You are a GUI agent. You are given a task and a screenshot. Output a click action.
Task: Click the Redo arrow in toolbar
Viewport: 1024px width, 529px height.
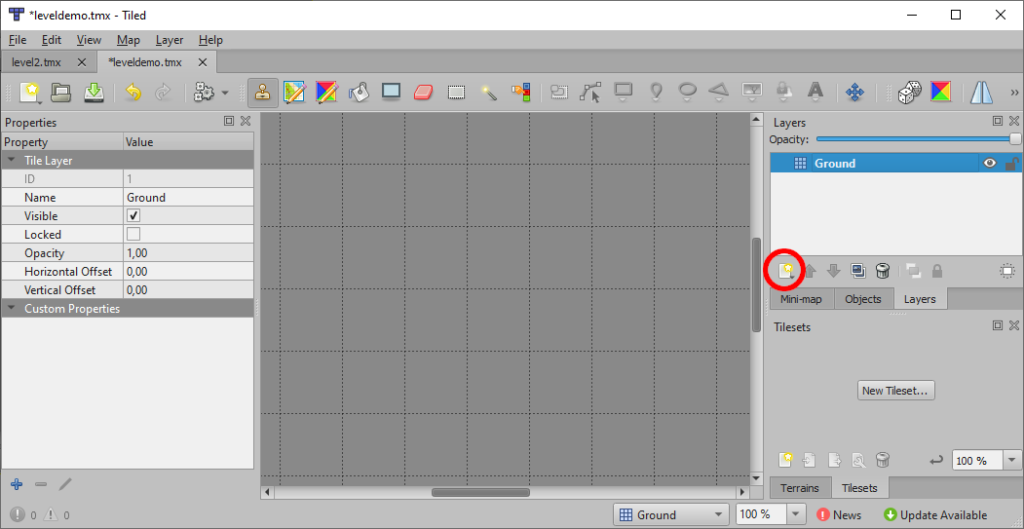pos(163,93)
